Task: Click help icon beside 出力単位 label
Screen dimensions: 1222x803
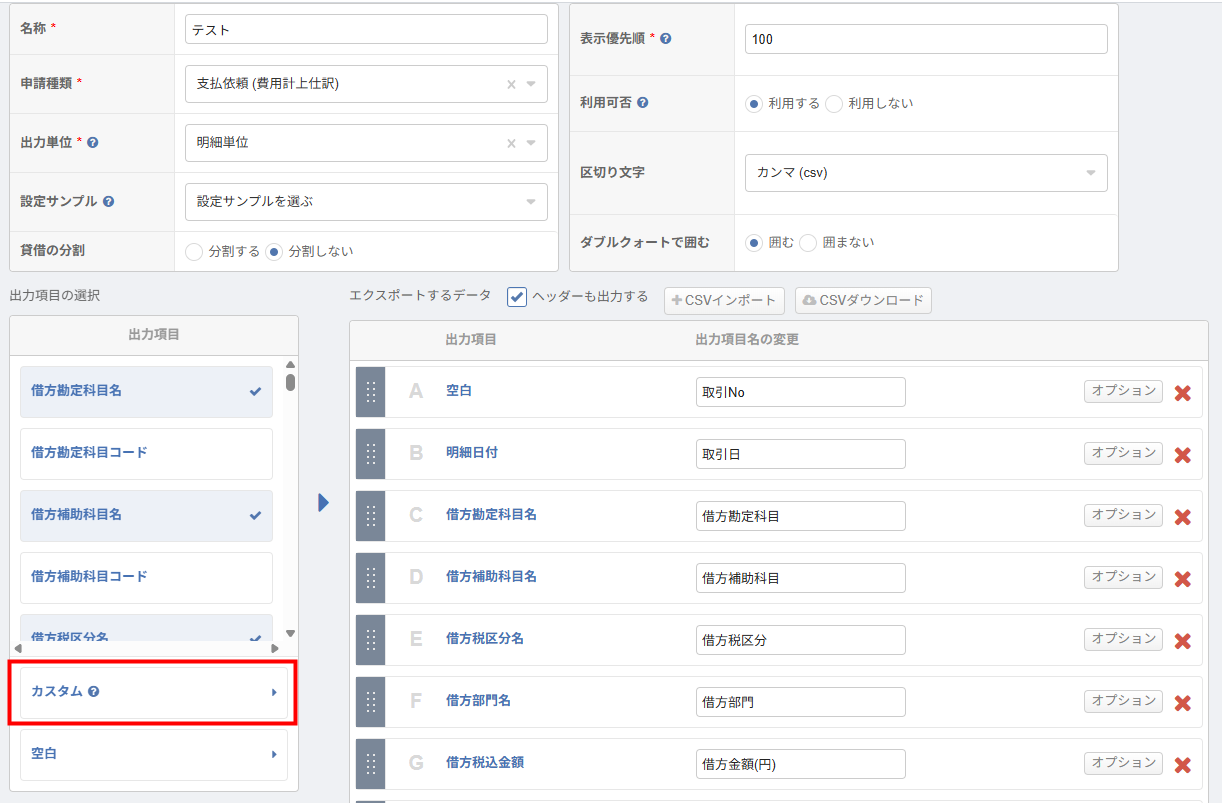Action: pos(93,143)
